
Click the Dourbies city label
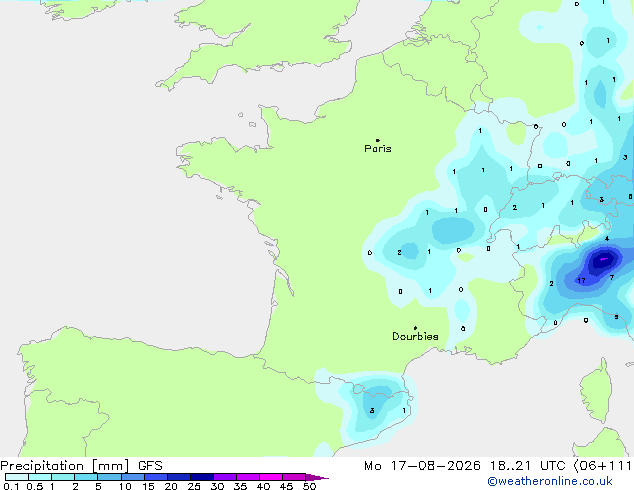(x=415, y=336)
